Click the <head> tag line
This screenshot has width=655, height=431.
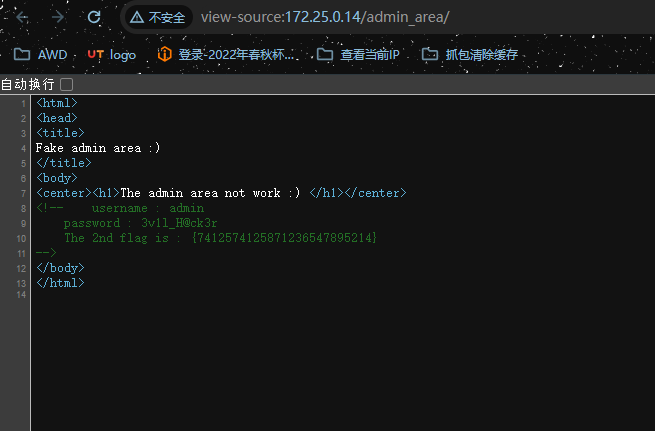57,118
